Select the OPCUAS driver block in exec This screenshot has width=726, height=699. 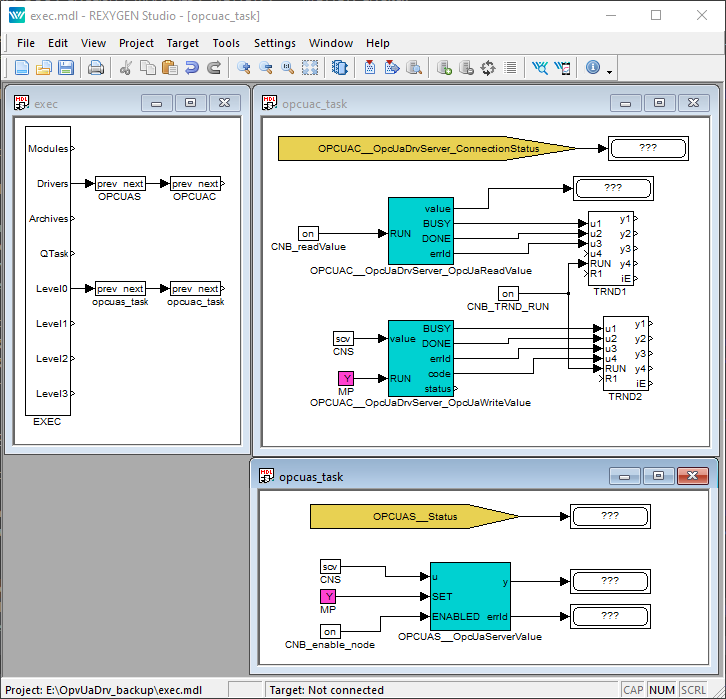pyautogui.click(x=120, y=184)
